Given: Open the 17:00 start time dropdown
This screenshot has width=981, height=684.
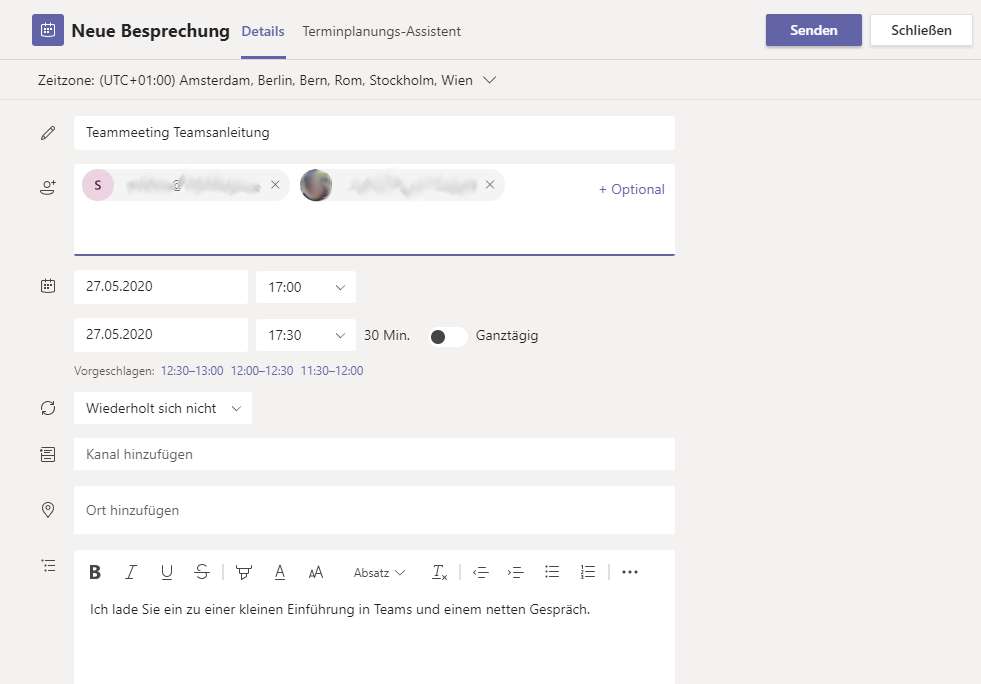Looking at the screenshot, I should tap(305, 287).
